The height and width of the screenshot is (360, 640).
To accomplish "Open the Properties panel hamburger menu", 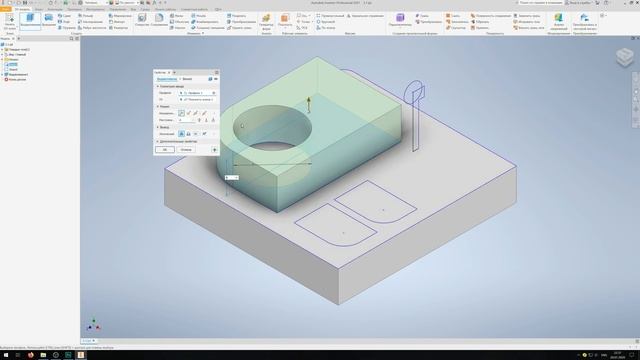I will (x=217, y=72).
